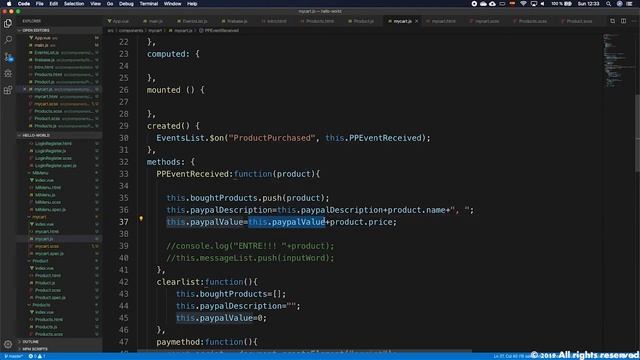Click line number 33 in the gutter
This screenshot has height=360, width=640.
coord(124,174)
